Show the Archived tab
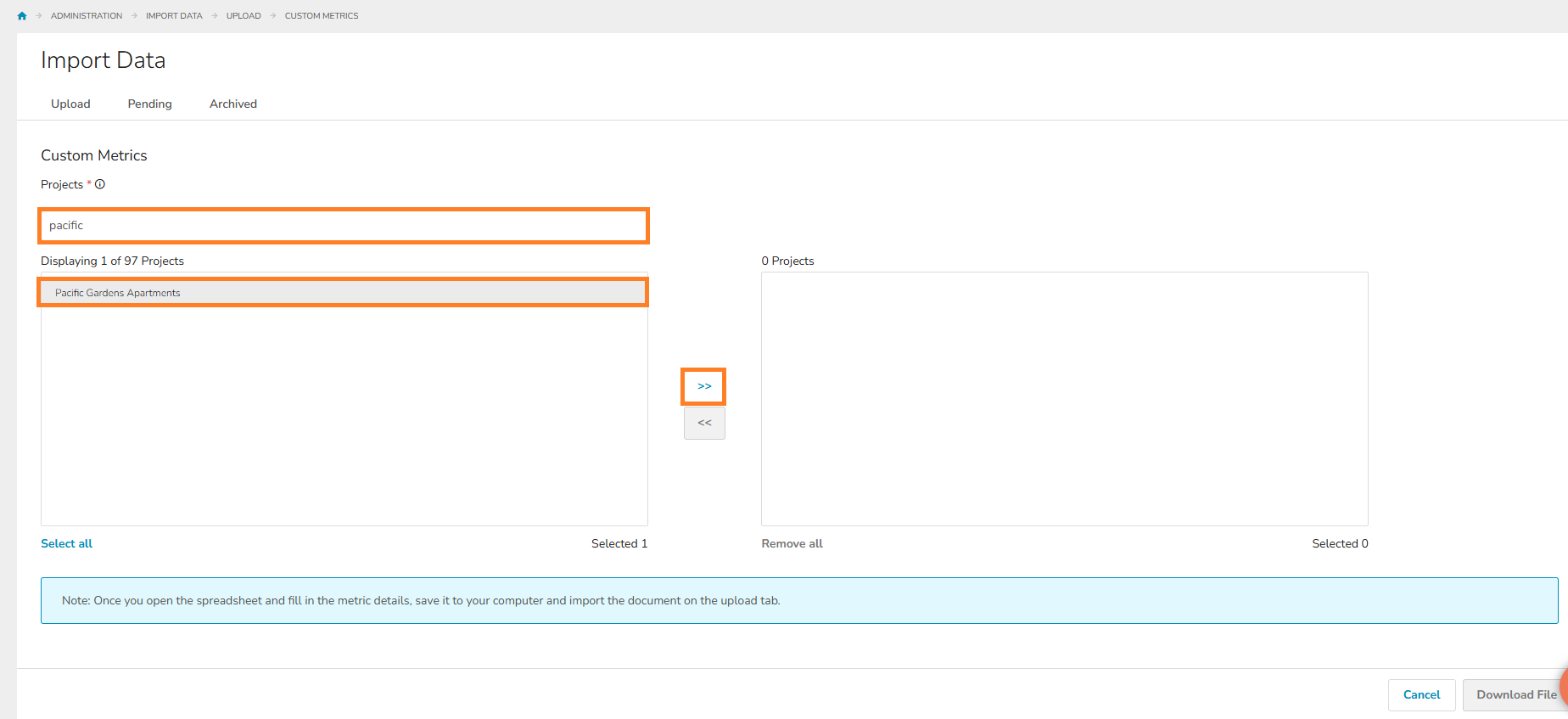Screen dimensions: 1568x719 coord(233,104)
